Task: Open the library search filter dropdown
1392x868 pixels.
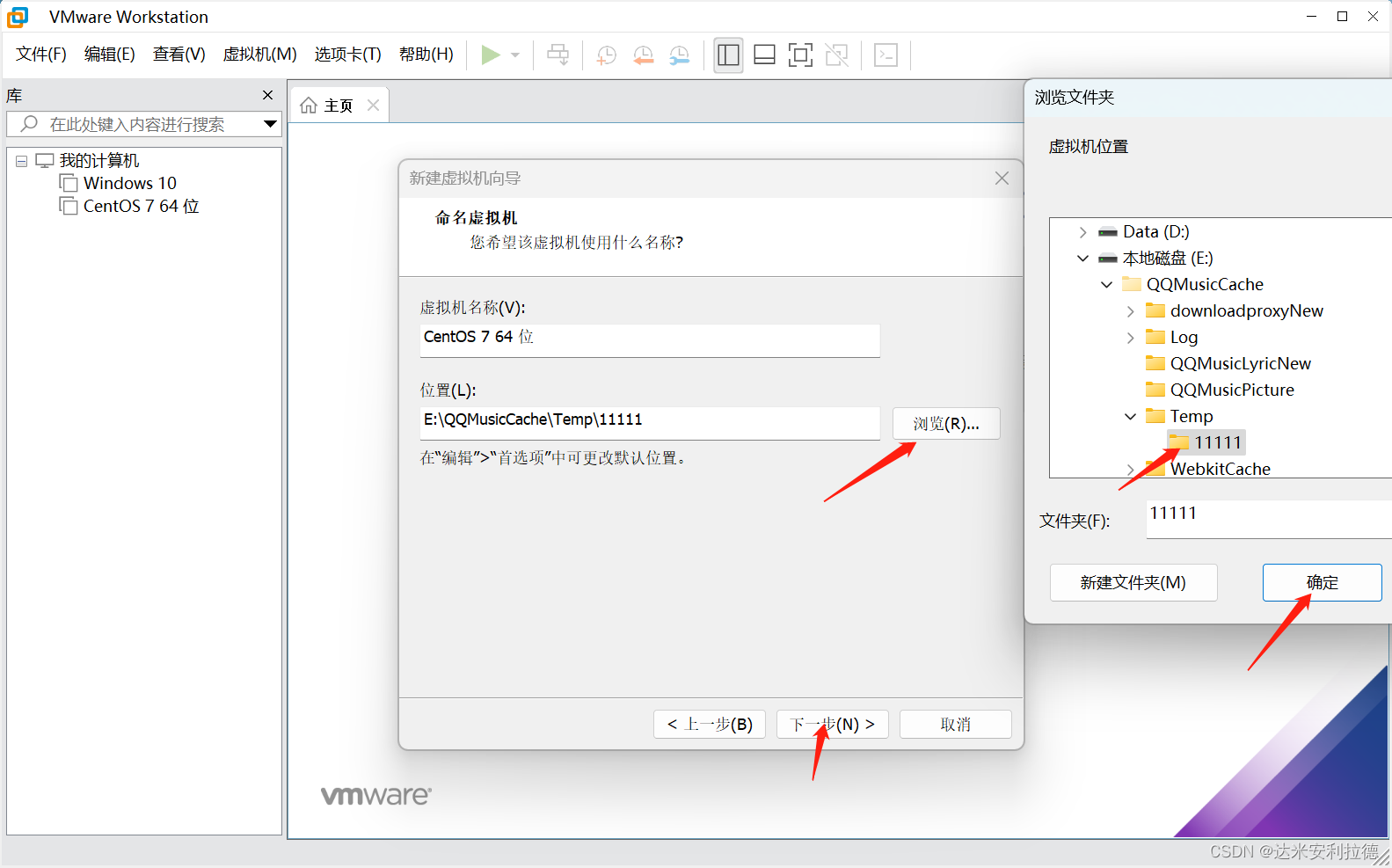Action: (x=270, y=124)
